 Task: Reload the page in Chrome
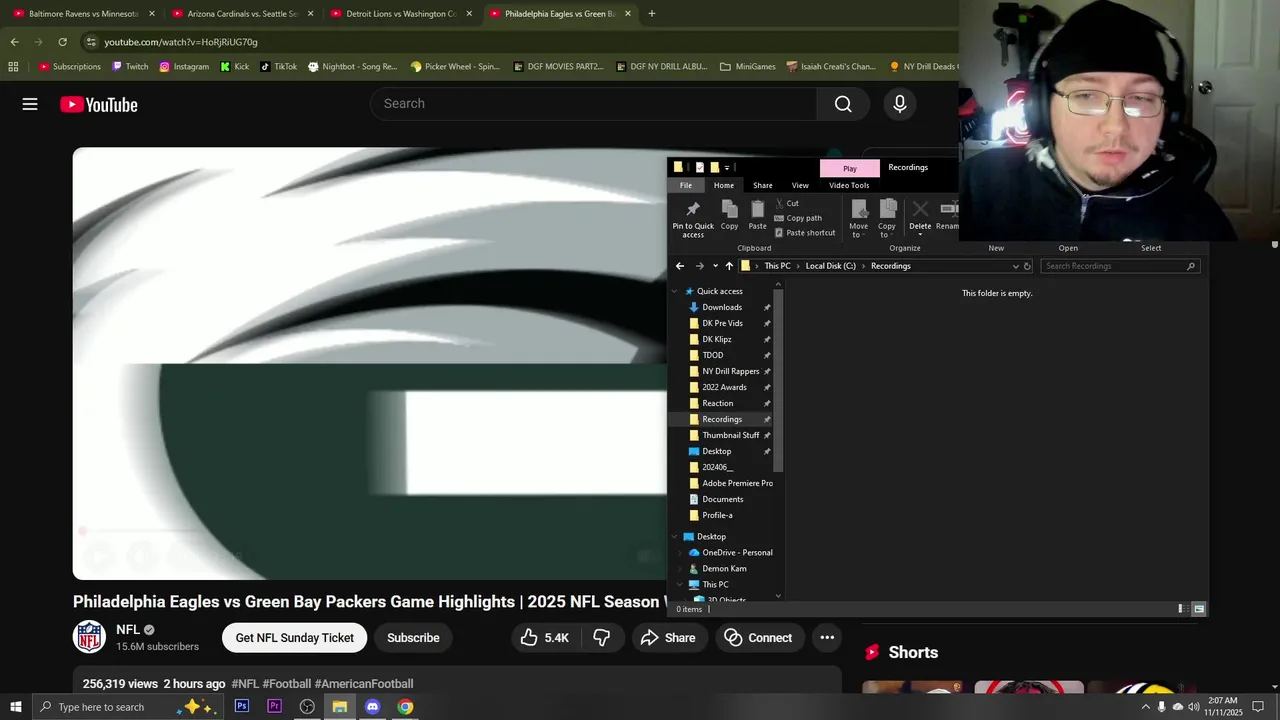point(62,42)
